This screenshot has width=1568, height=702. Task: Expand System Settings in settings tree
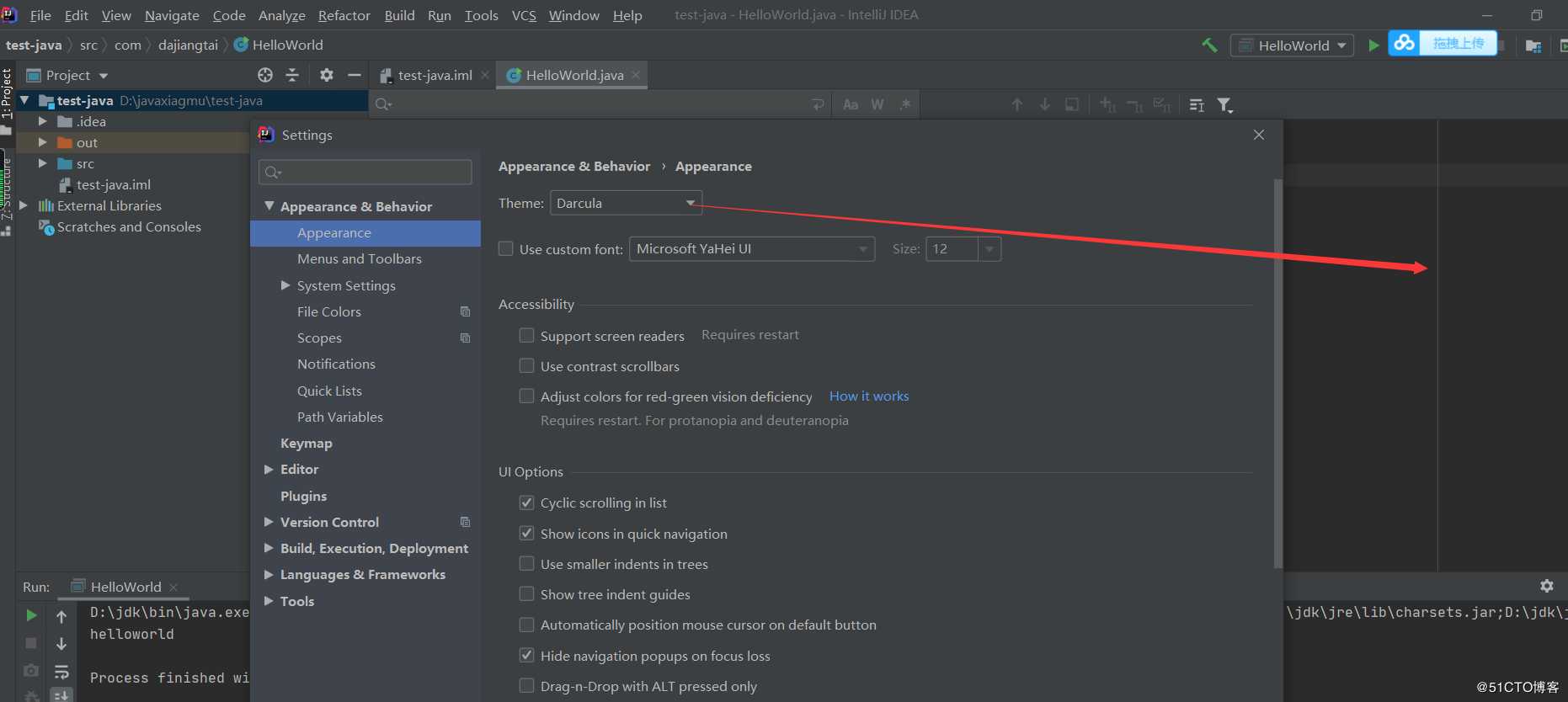[x=285, y=285]
